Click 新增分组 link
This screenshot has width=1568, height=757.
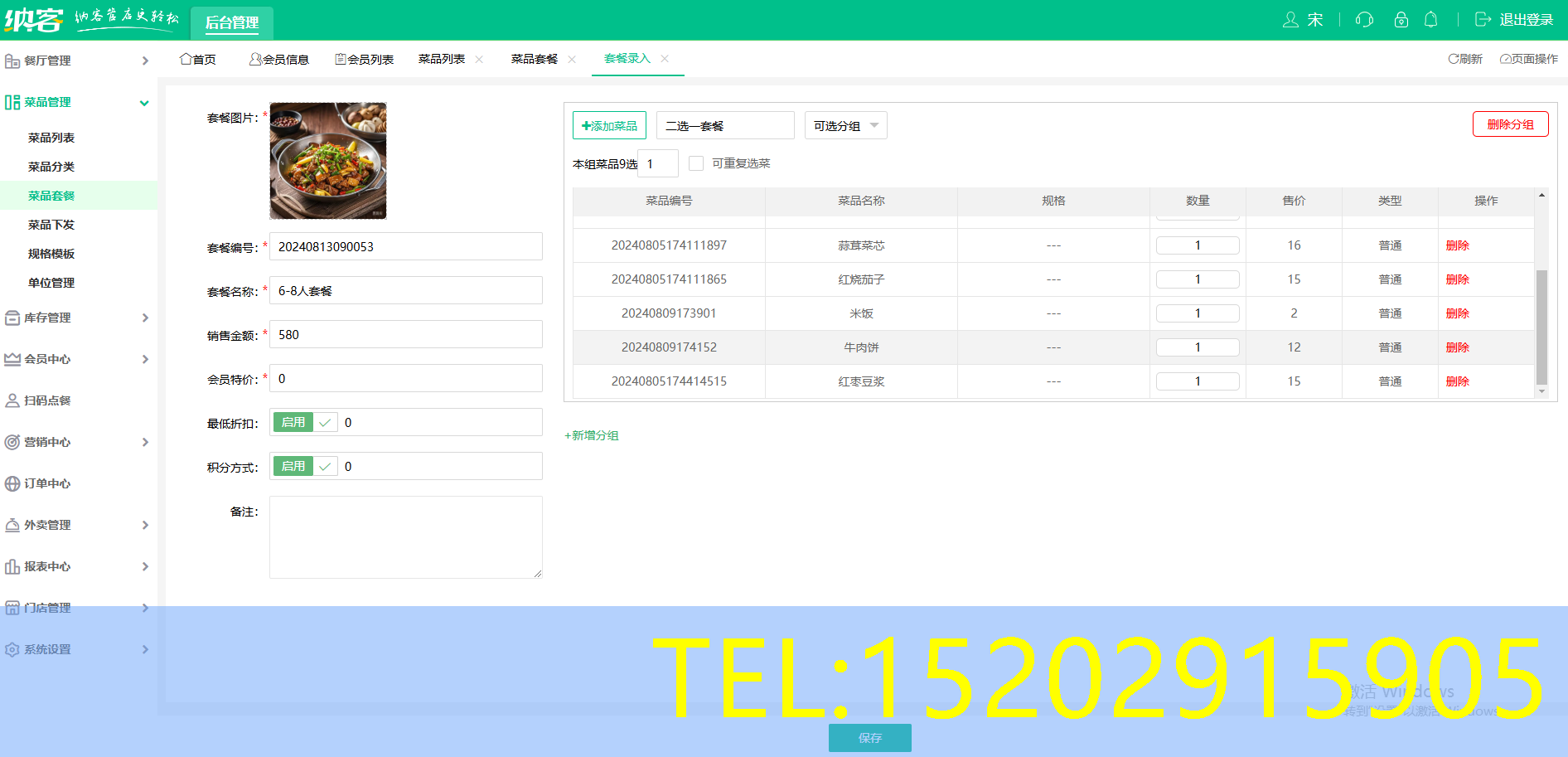592,435
